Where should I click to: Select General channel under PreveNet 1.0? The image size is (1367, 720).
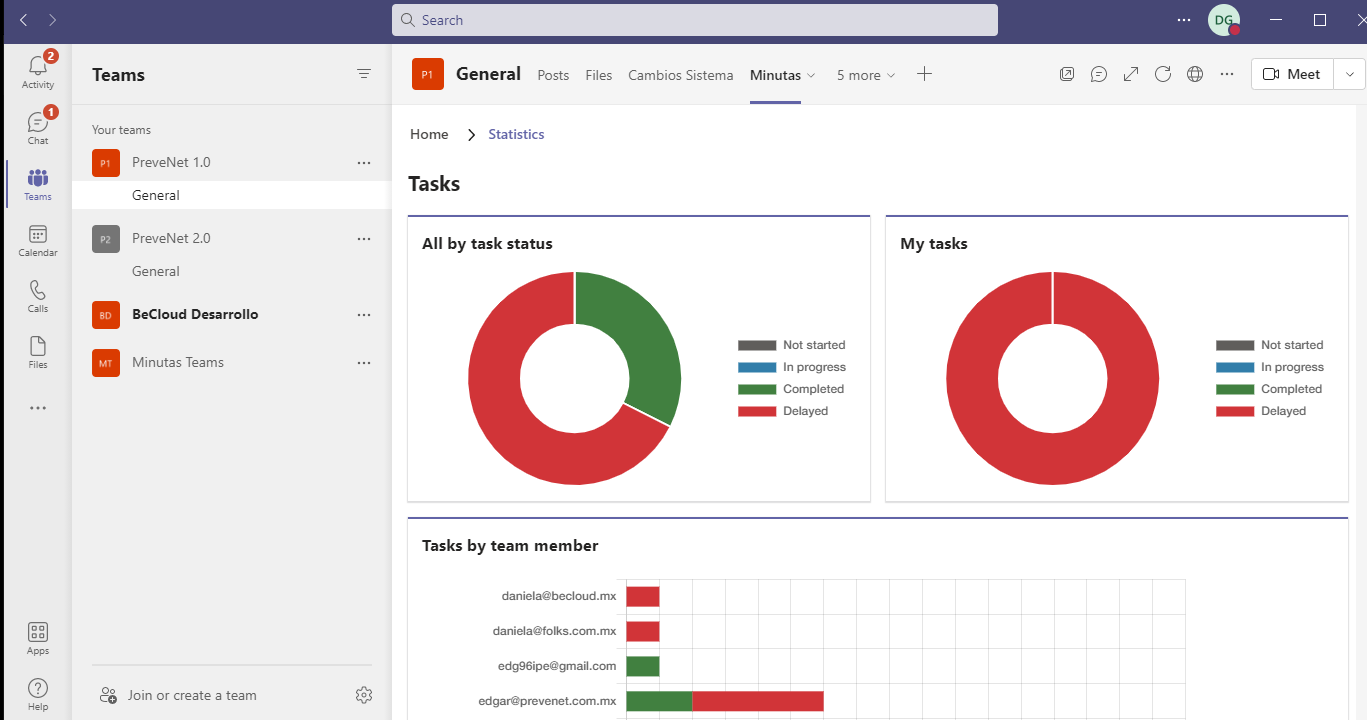pyautogui.click(x=232, y=195)
